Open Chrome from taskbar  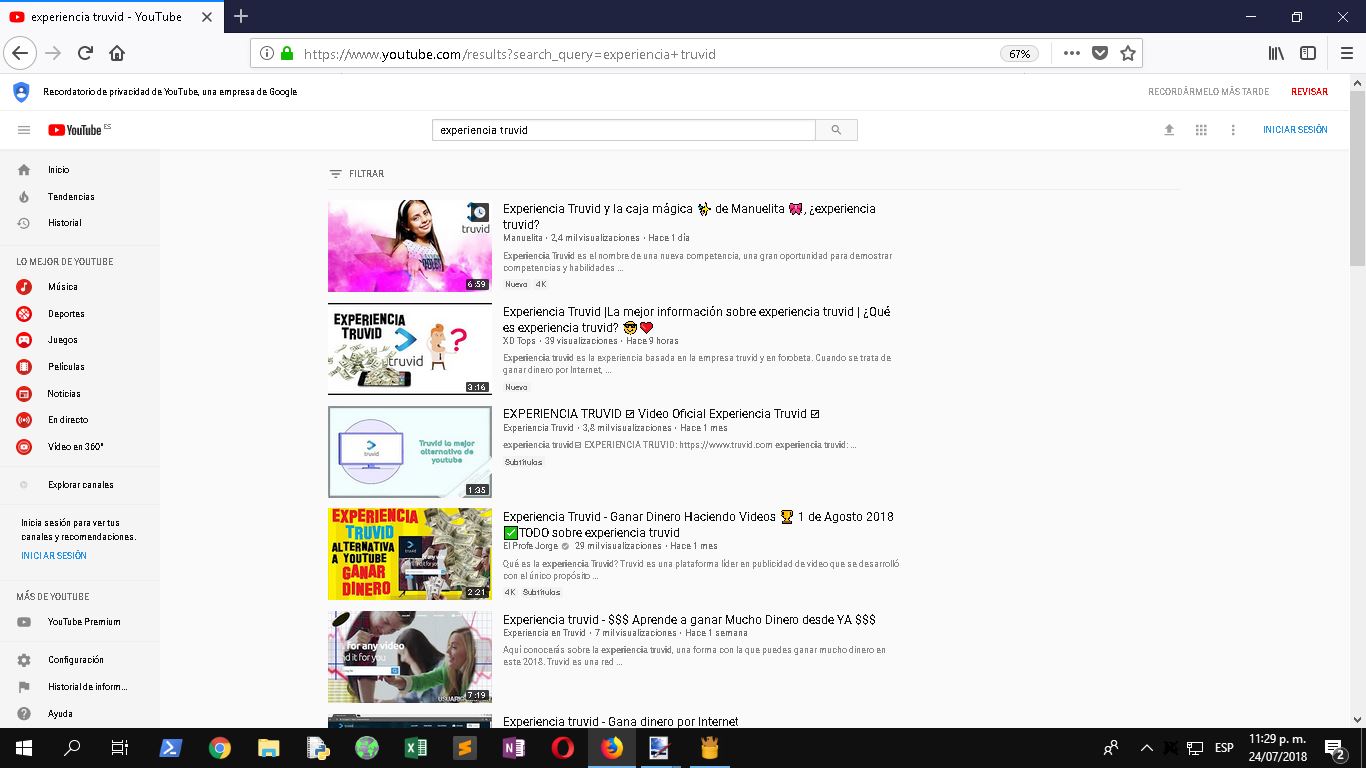(220, 748)
